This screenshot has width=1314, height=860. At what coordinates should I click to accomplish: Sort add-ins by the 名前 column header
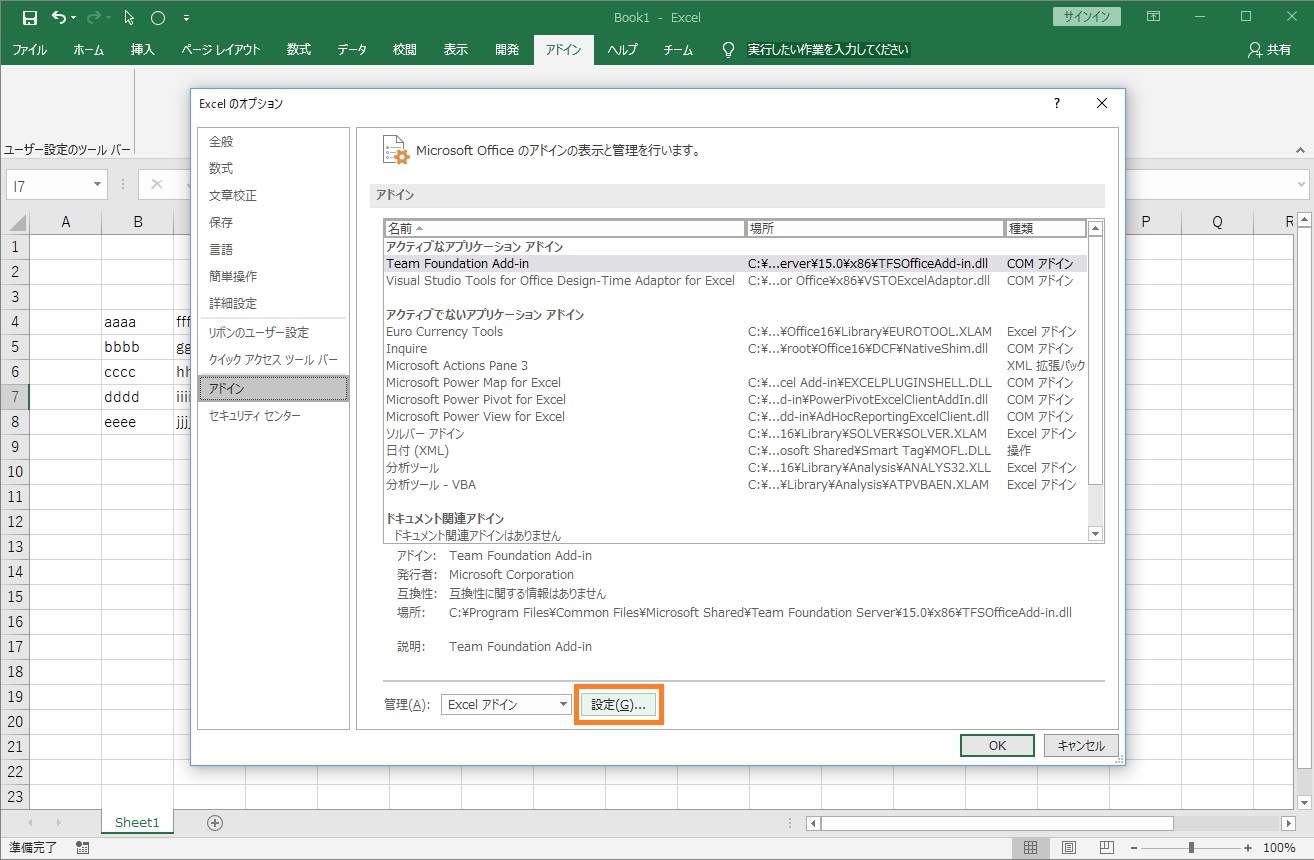[x=565, y=229]
